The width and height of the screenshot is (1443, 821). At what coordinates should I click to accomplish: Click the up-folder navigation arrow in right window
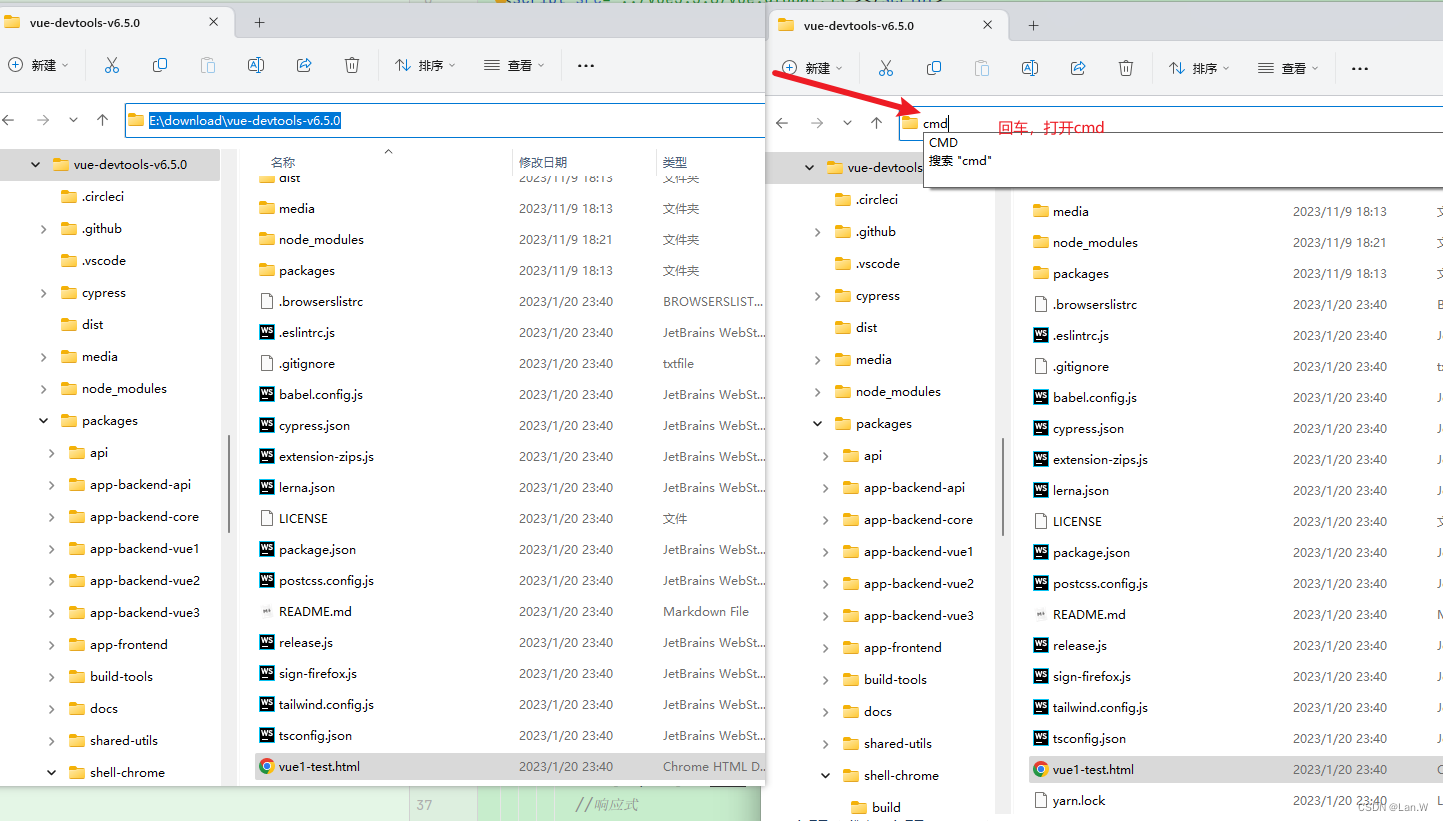click(x=876, y=123)
